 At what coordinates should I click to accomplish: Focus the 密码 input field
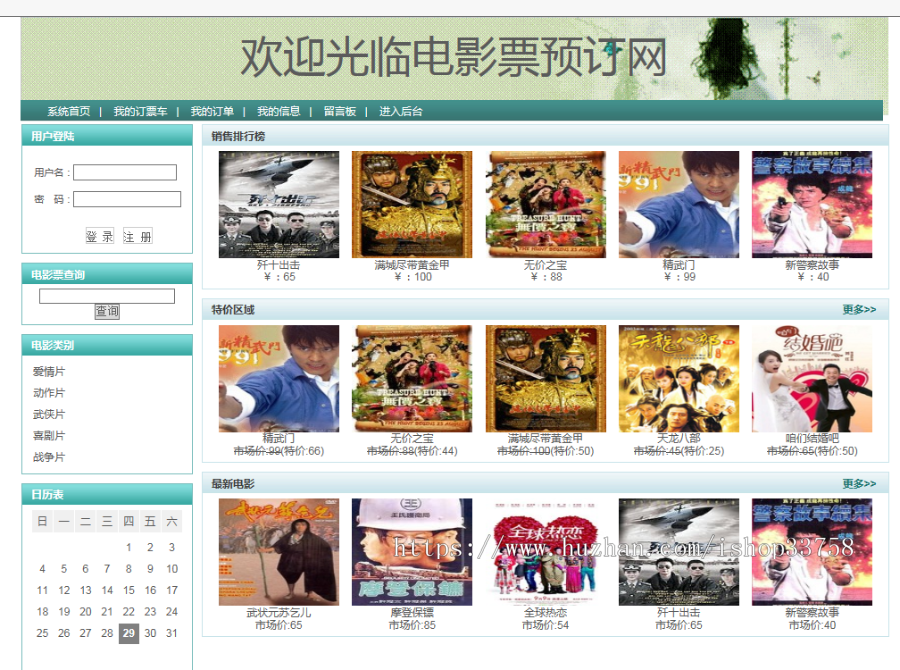click(x=127, y=199)
